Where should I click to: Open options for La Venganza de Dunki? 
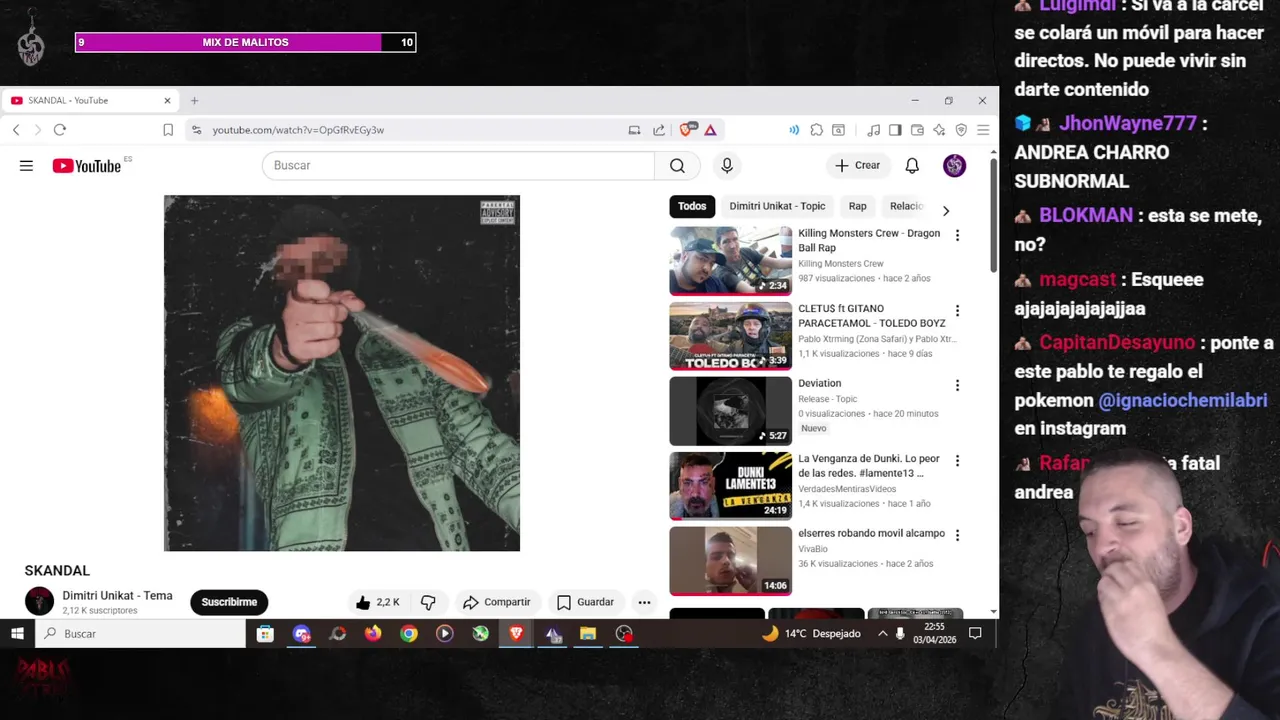(x=957, y=461)
